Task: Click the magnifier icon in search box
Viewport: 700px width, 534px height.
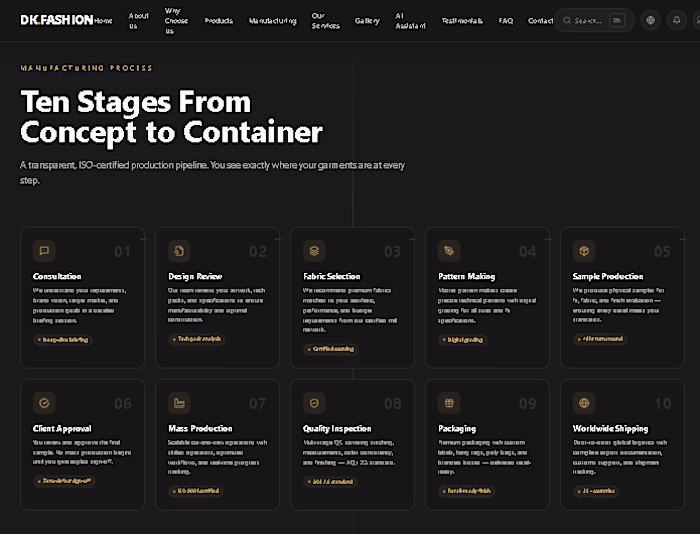Action: tap(567, 20)
